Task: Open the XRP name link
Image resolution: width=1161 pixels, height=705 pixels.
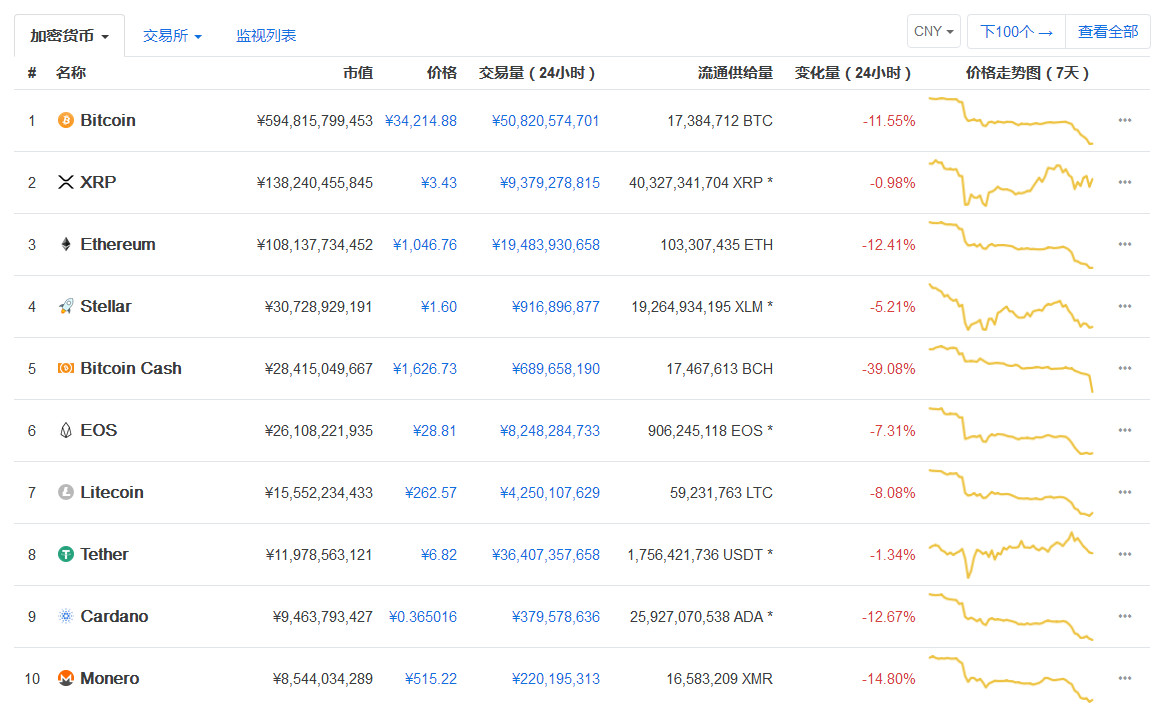Action: pyautogui.click(x=98, y=182)
